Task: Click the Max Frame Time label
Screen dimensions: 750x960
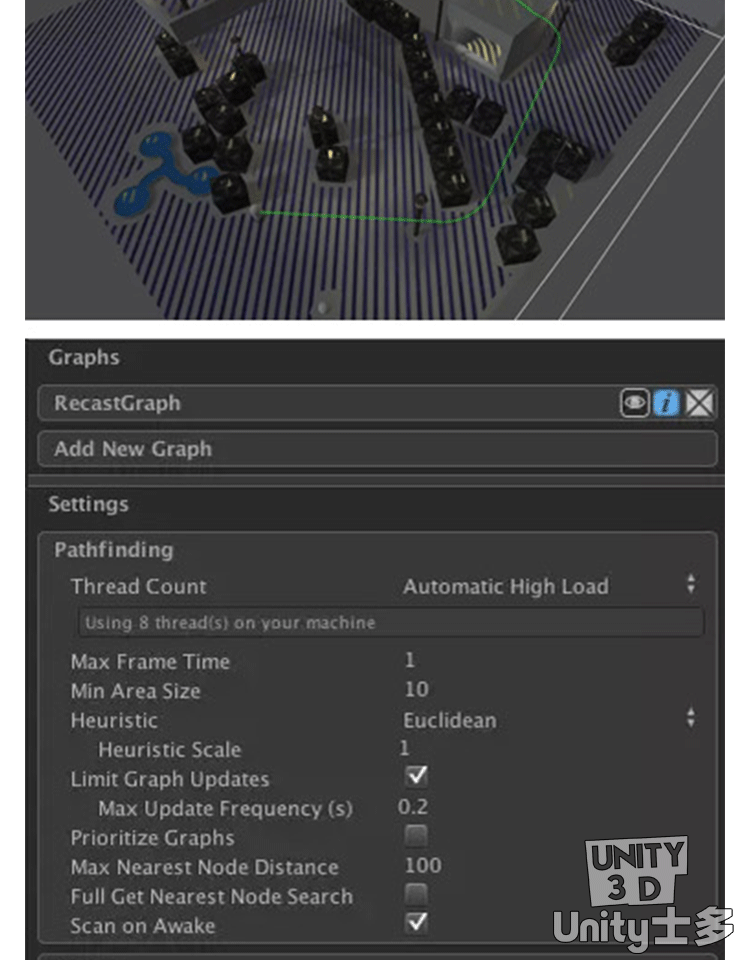Action: pyautogui.click(x=150, y=662)
